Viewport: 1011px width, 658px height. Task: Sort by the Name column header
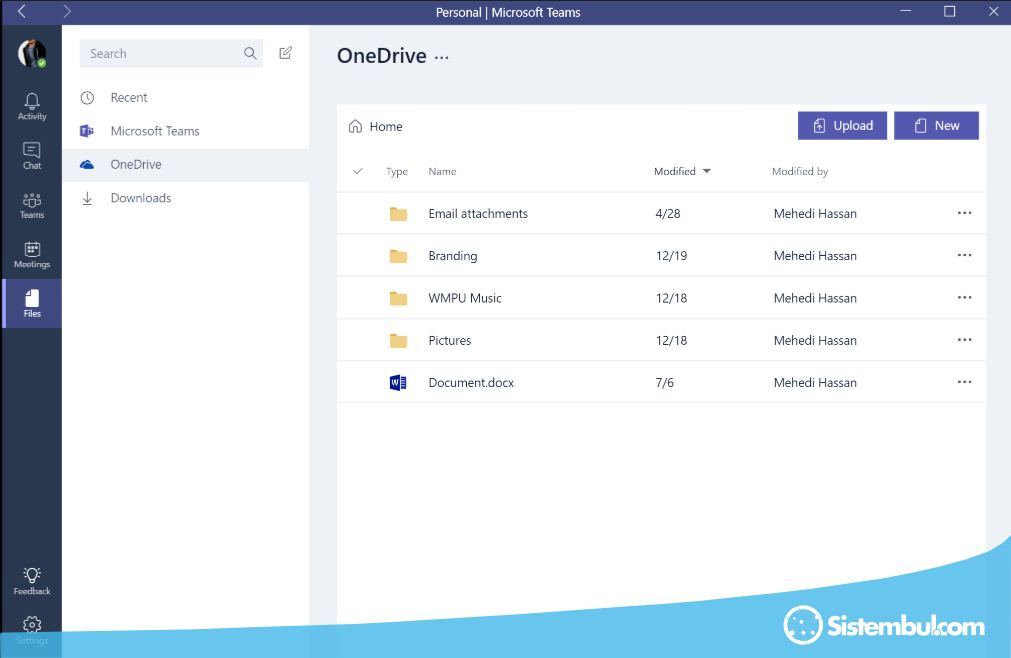coord(442,171)
